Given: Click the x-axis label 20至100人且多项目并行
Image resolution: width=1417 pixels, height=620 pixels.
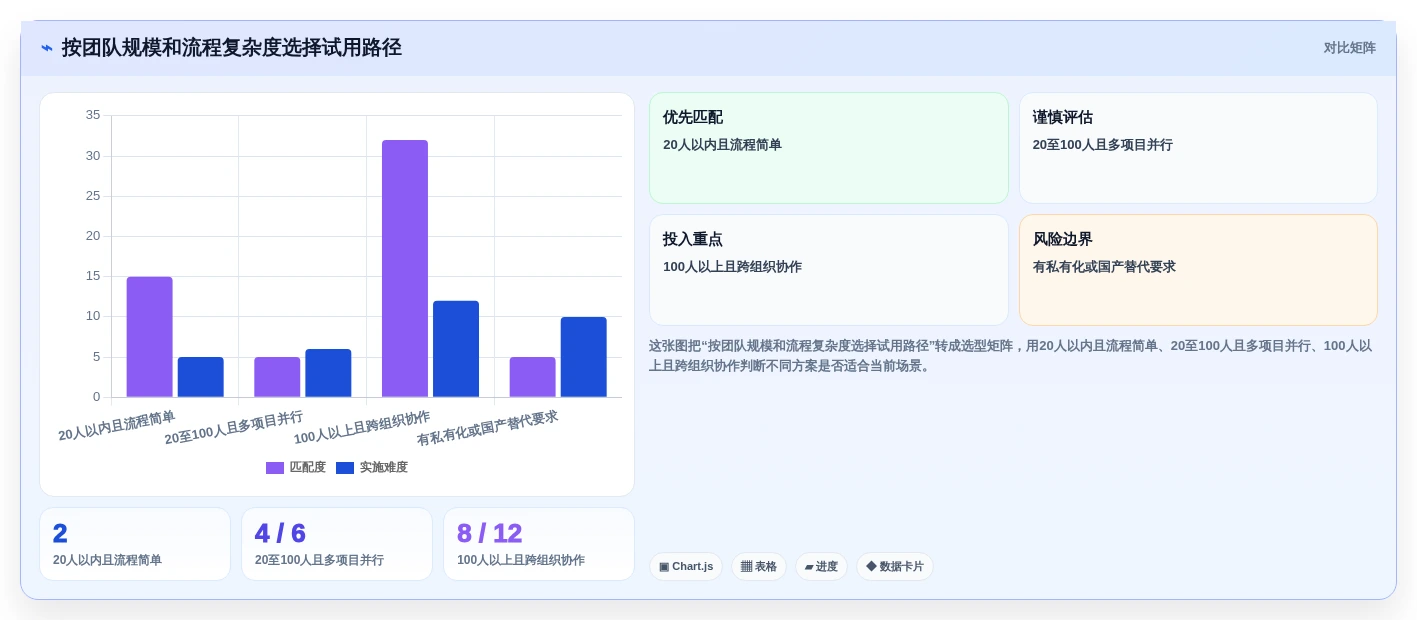Looking at the screenshot, I should (x=234, y=428).
